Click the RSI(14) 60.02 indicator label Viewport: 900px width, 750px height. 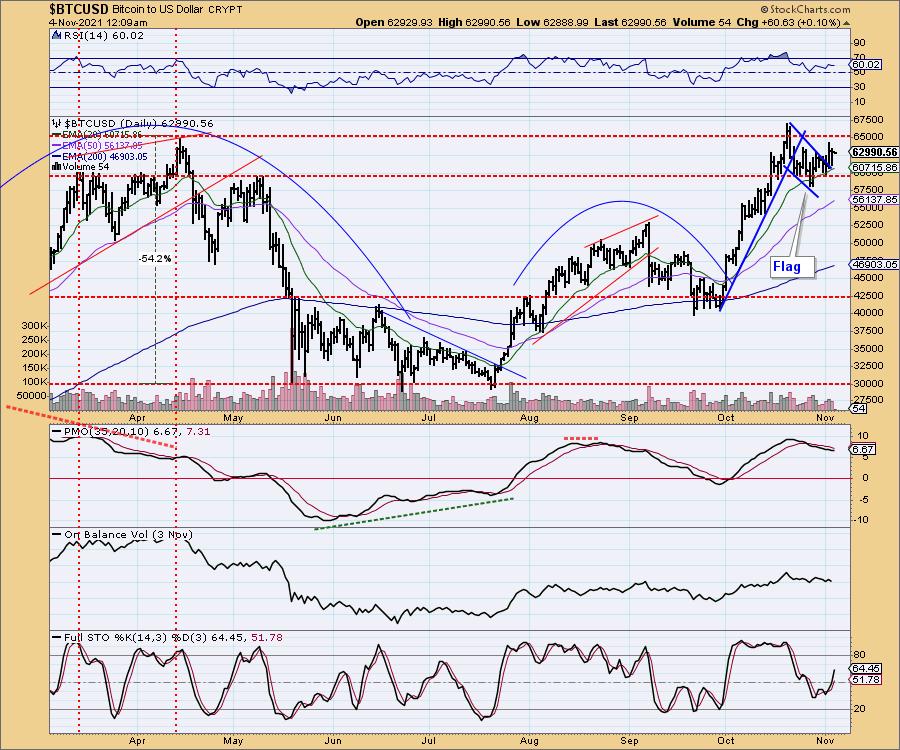pos(103,36)
